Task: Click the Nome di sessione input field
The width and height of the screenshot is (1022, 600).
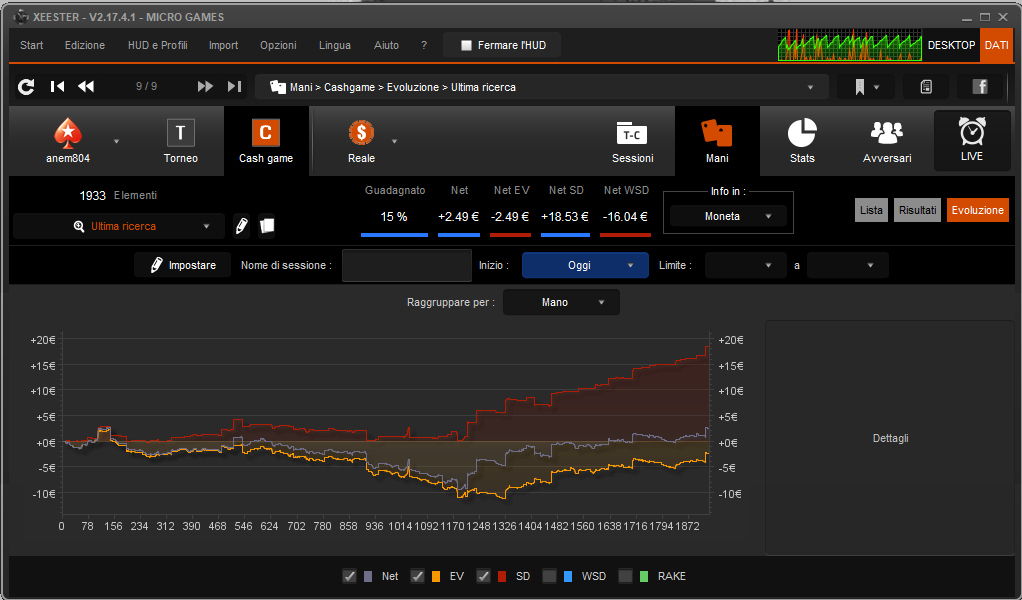Action: pyautogui.click(x=407, y=266)
